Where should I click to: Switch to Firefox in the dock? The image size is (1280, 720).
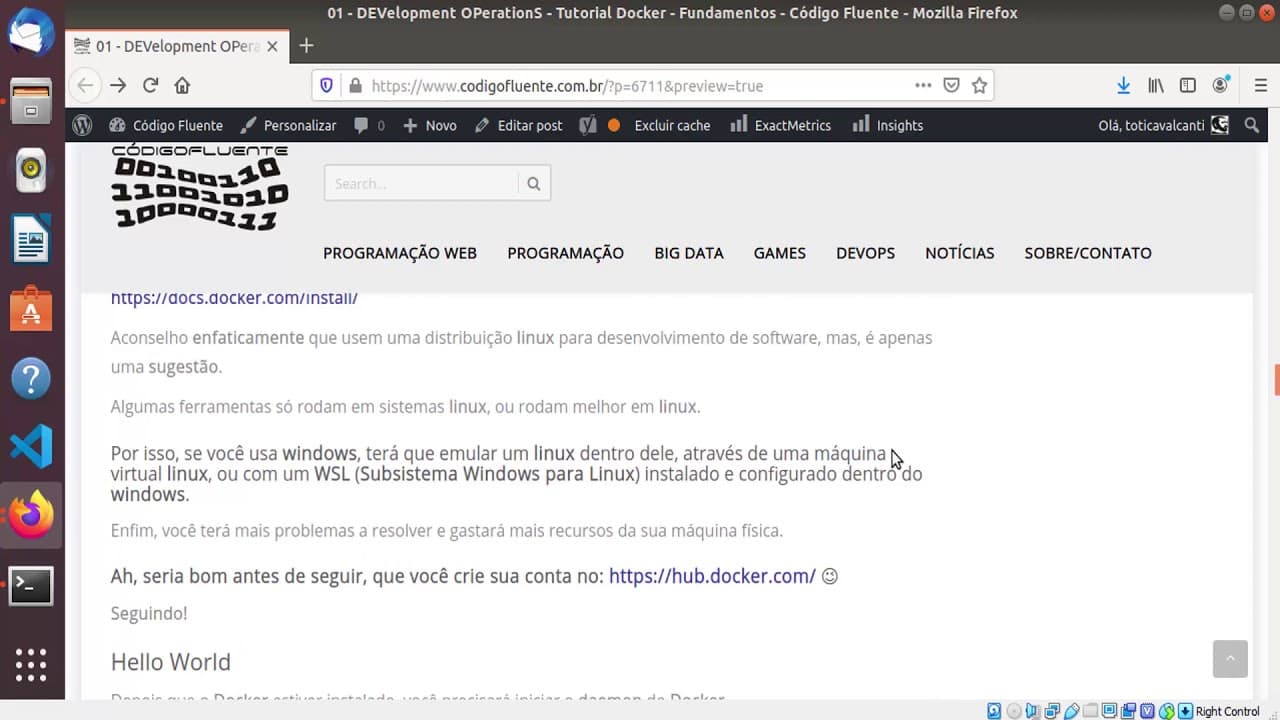31,516
